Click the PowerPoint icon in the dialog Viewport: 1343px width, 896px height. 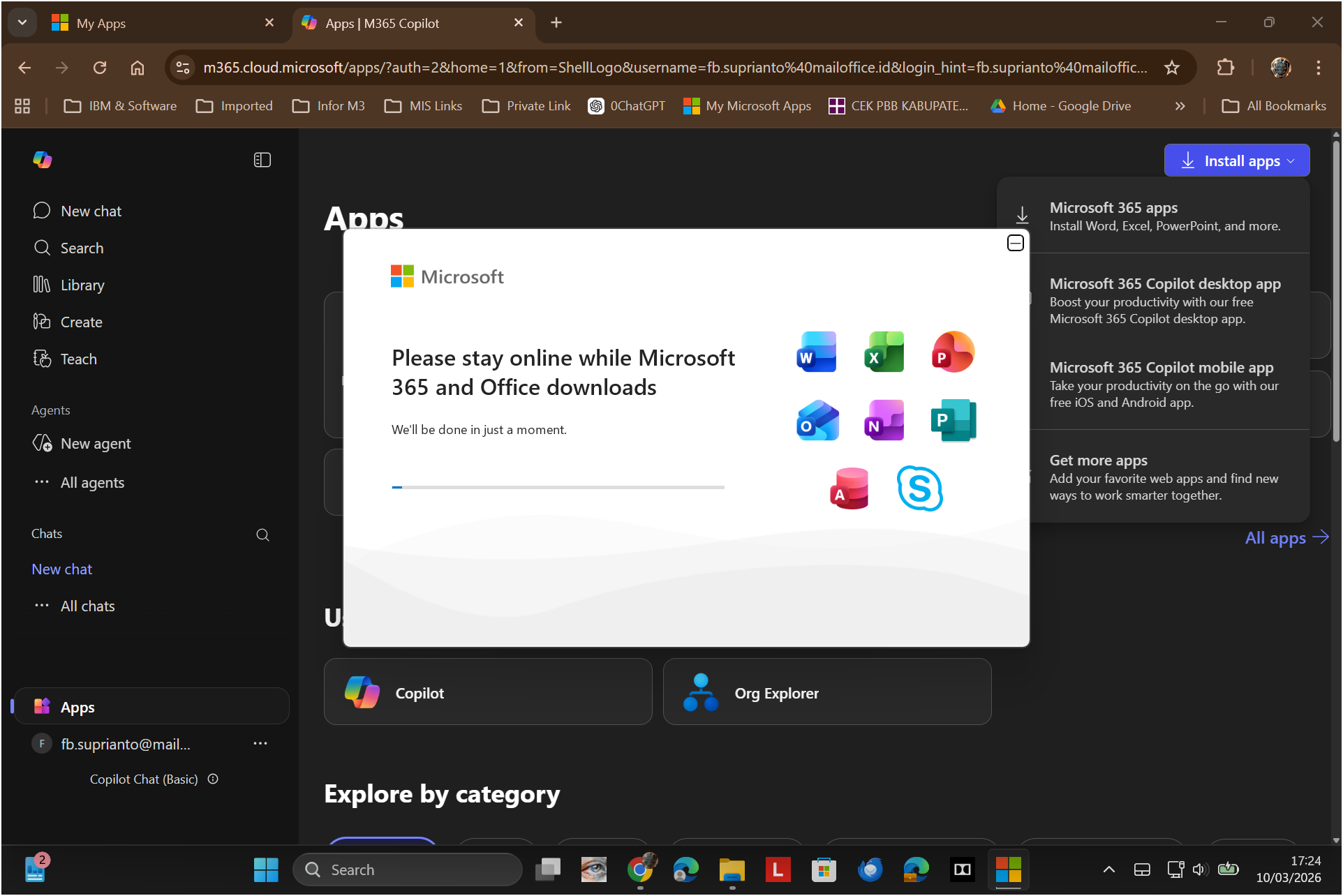(x=953, y=352)
